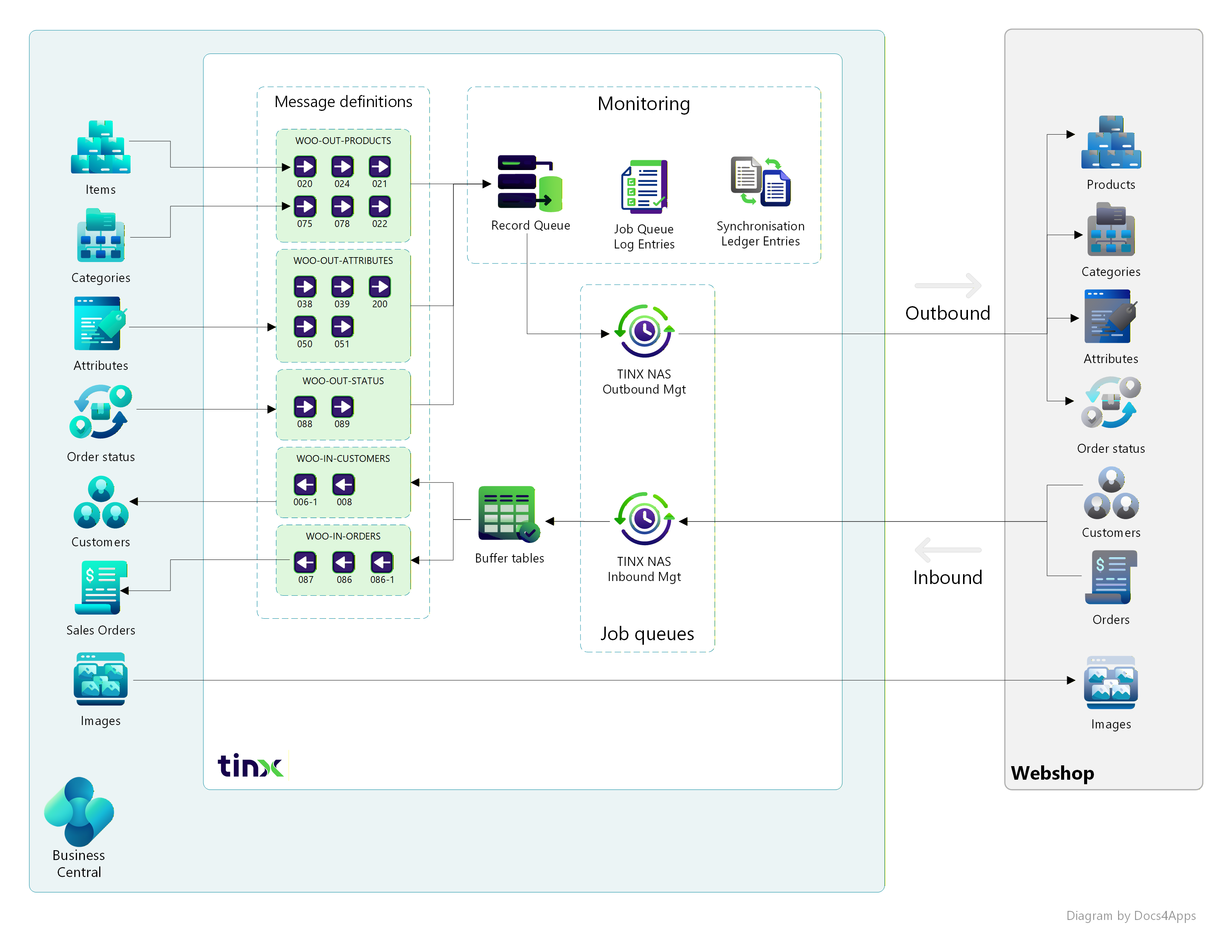Select message arrow 086

tap(344, 562)
